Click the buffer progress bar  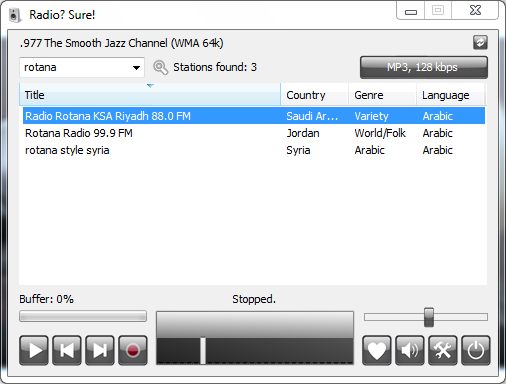[x=83, y=316]
